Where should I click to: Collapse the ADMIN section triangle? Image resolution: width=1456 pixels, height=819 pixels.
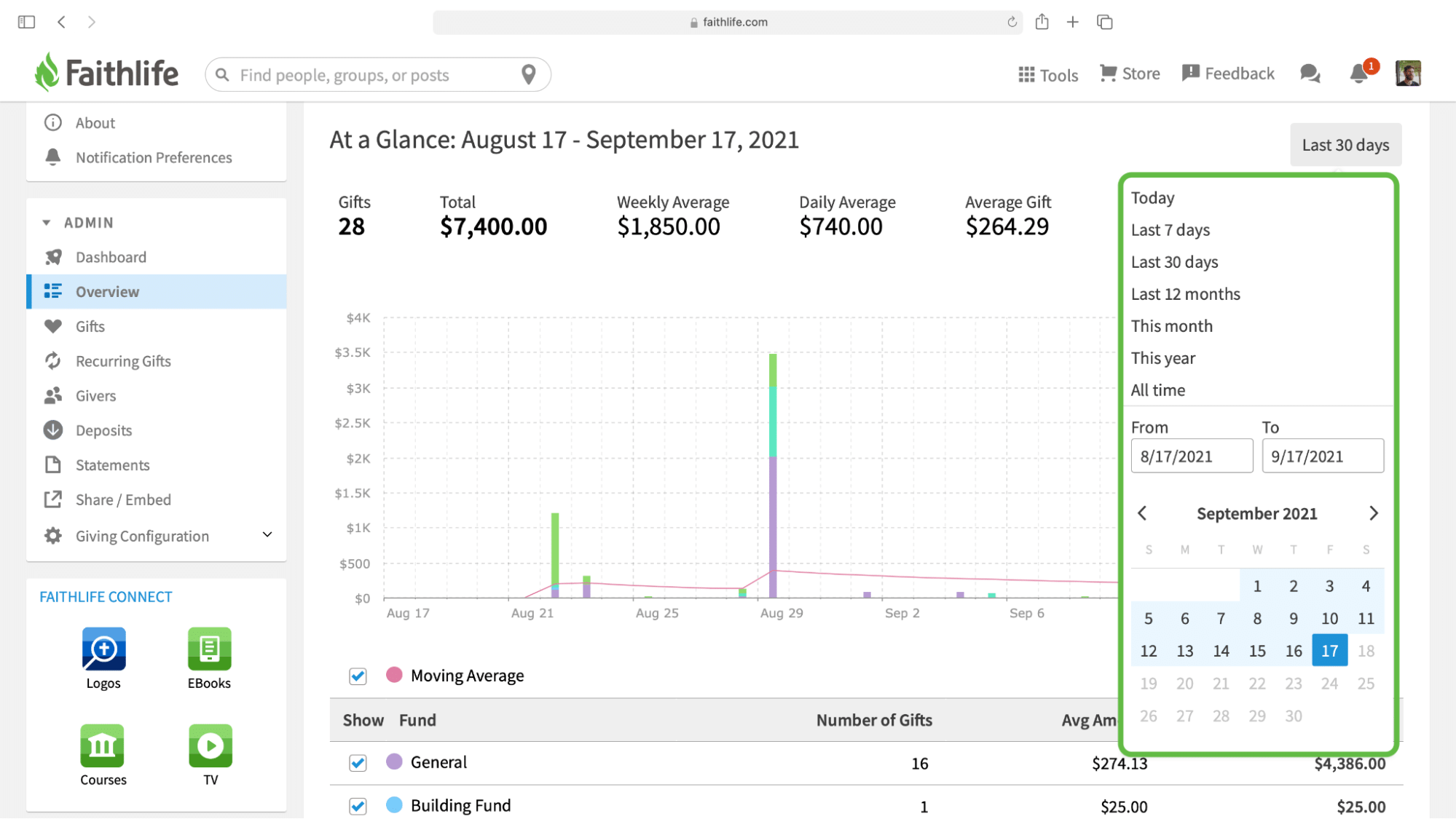pos(47,223)
